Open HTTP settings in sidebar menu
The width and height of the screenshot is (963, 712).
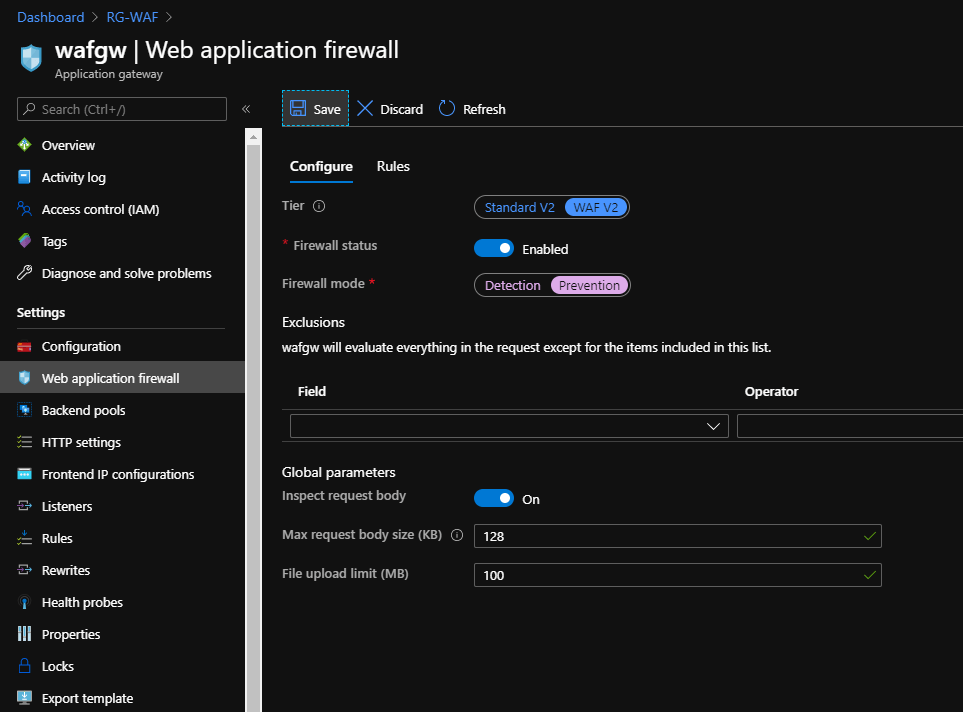point(81,442)
